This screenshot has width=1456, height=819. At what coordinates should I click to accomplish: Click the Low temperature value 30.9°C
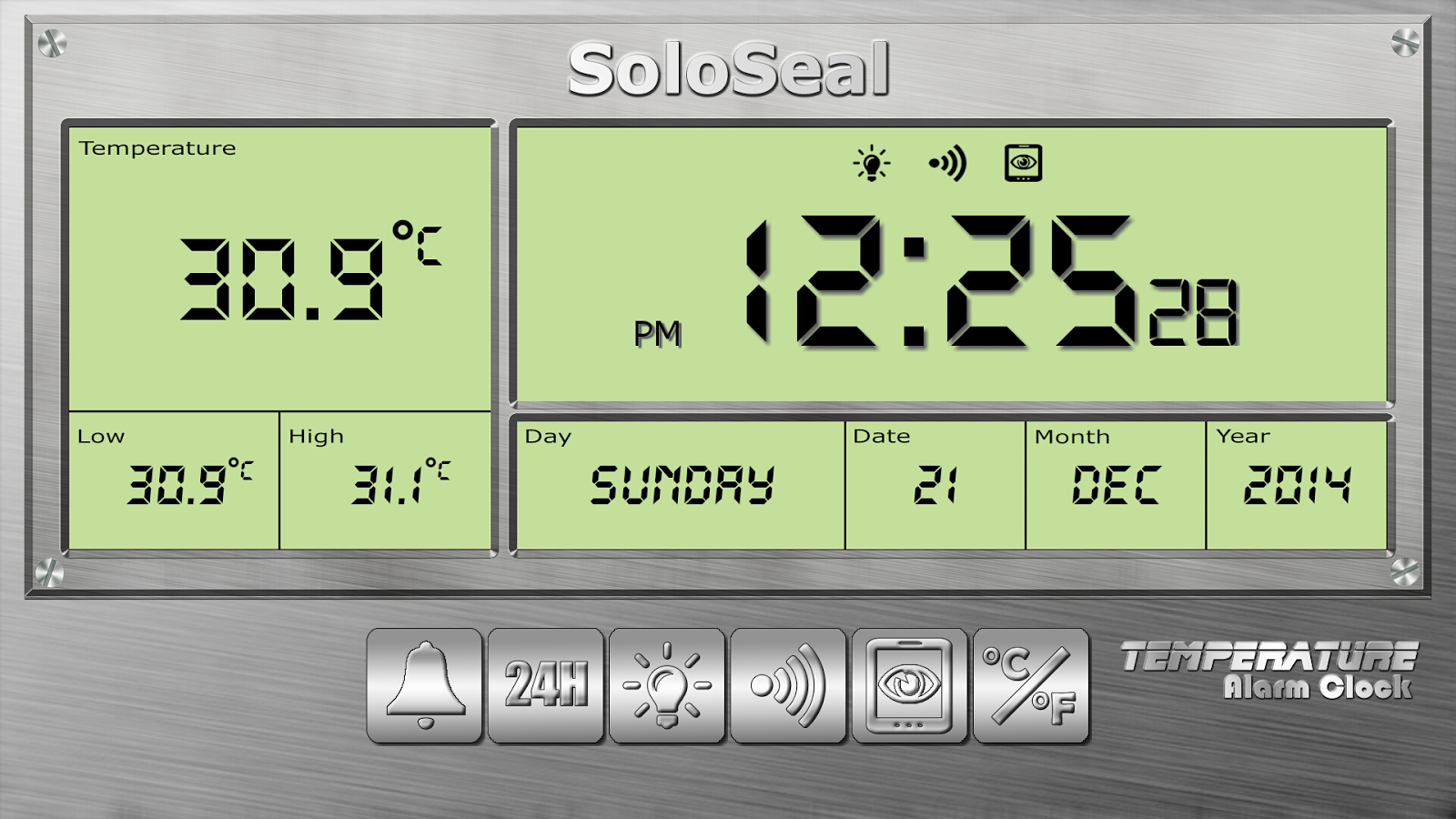point(190,481)
